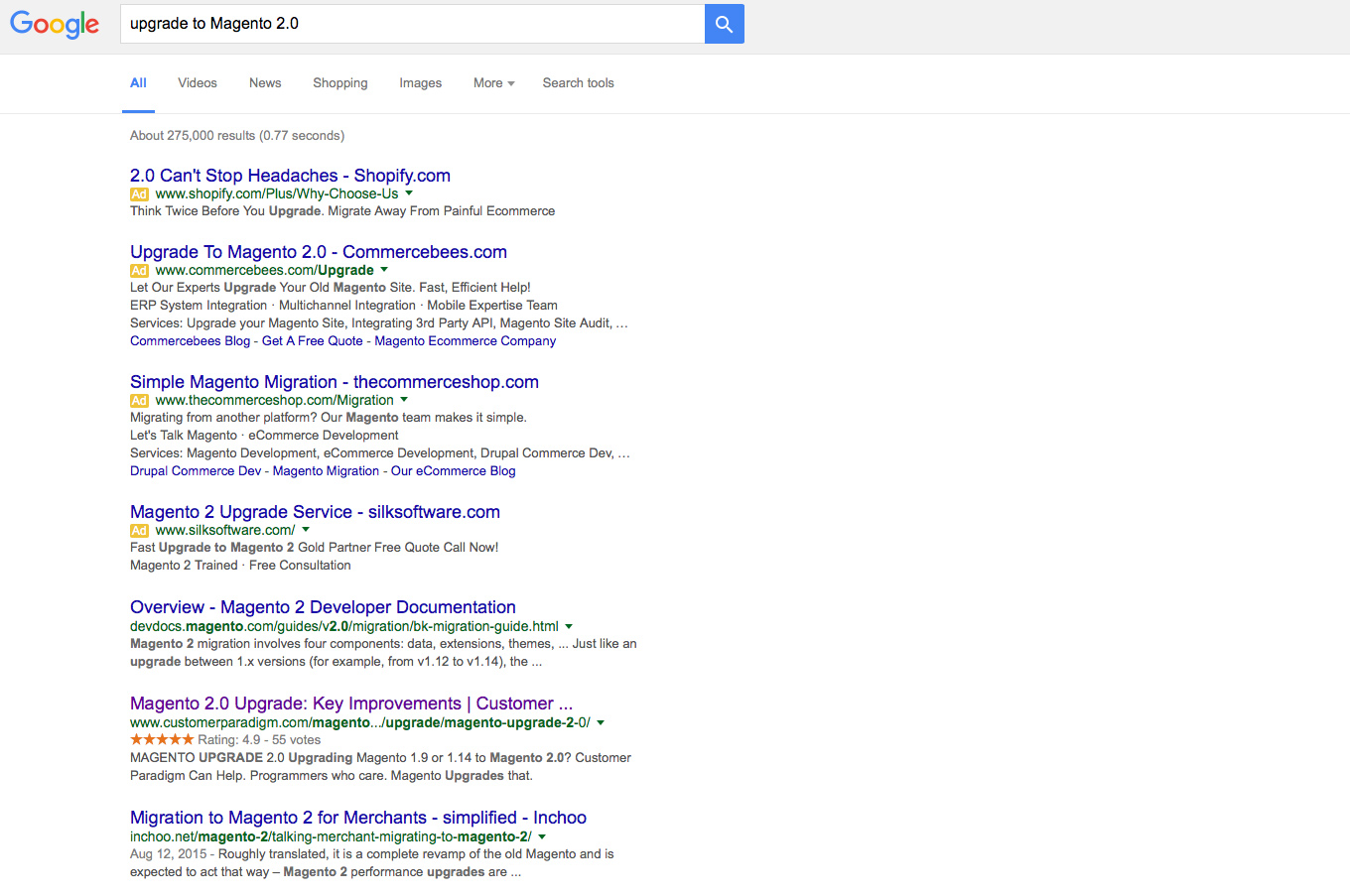Click the Drupal Commerce Dev sitelink
1350x896 pixels.
tap(196, 471)
